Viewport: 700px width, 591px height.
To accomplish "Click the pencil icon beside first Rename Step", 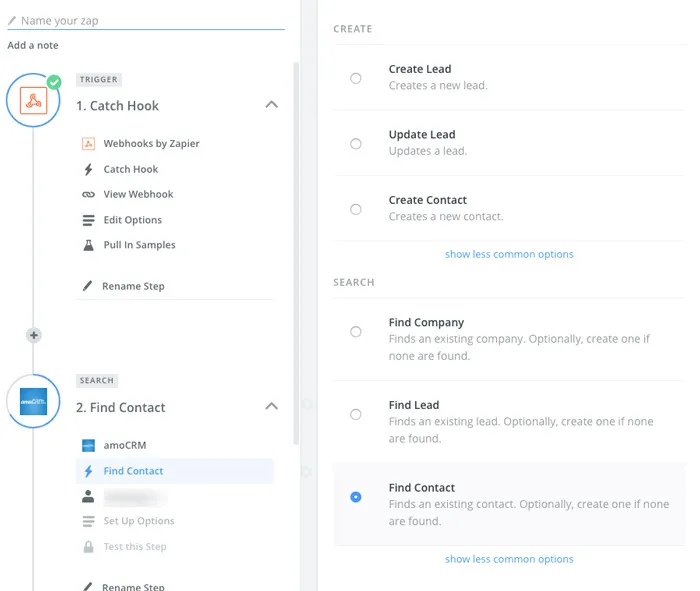I will point(88,286).
